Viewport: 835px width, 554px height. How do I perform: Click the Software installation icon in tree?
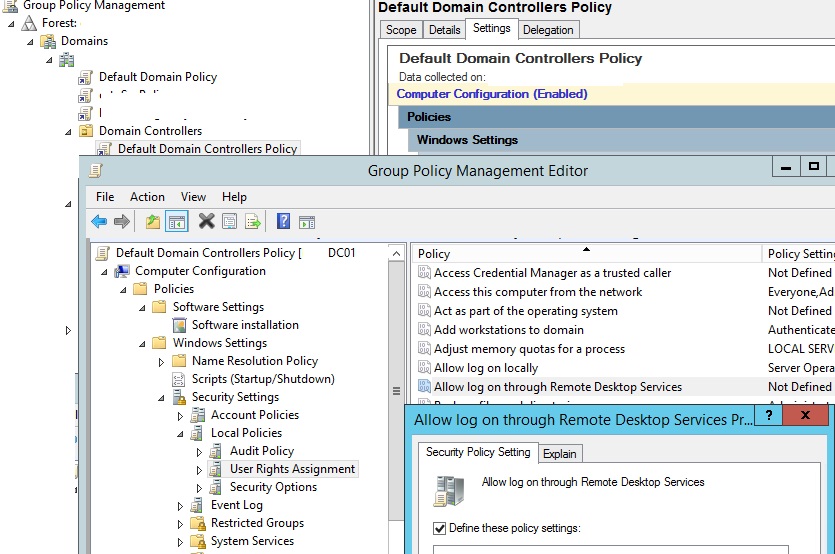click(180, 325)
